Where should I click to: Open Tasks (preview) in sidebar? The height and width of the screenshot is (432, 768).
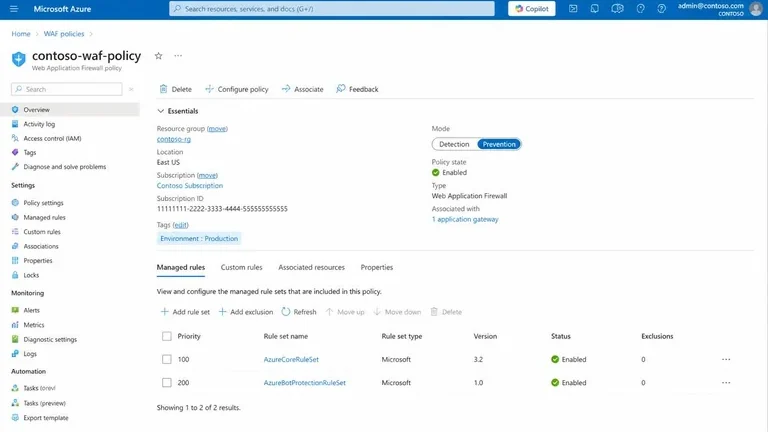click(x=39, y=403)
